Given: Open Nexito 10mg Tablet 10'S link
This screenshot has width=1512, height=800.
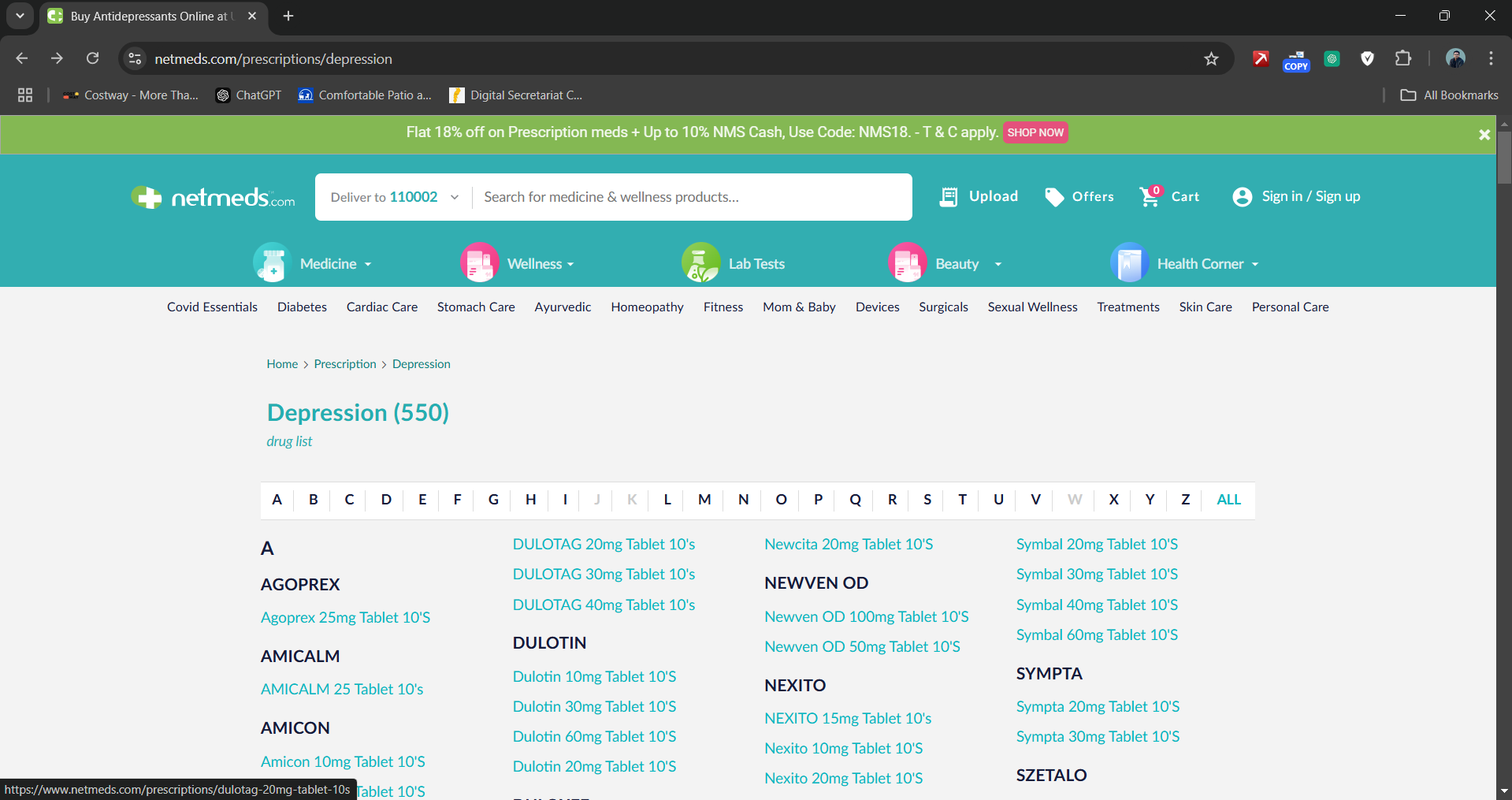Looking at the screenshot, I should coord(843,748).
